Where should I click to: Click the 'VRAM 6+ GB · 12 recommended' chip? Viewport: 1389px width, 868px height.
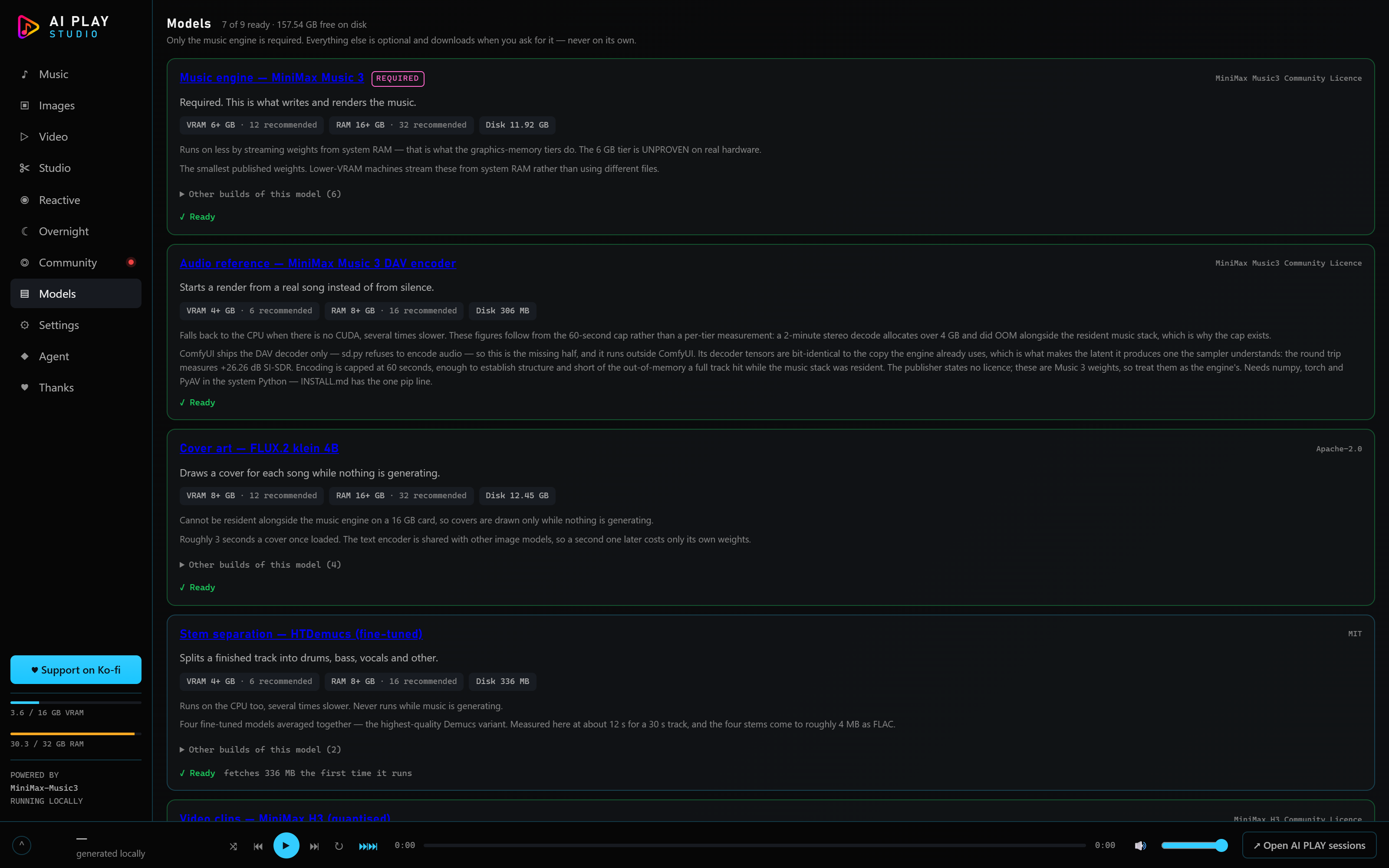[251, 125]
